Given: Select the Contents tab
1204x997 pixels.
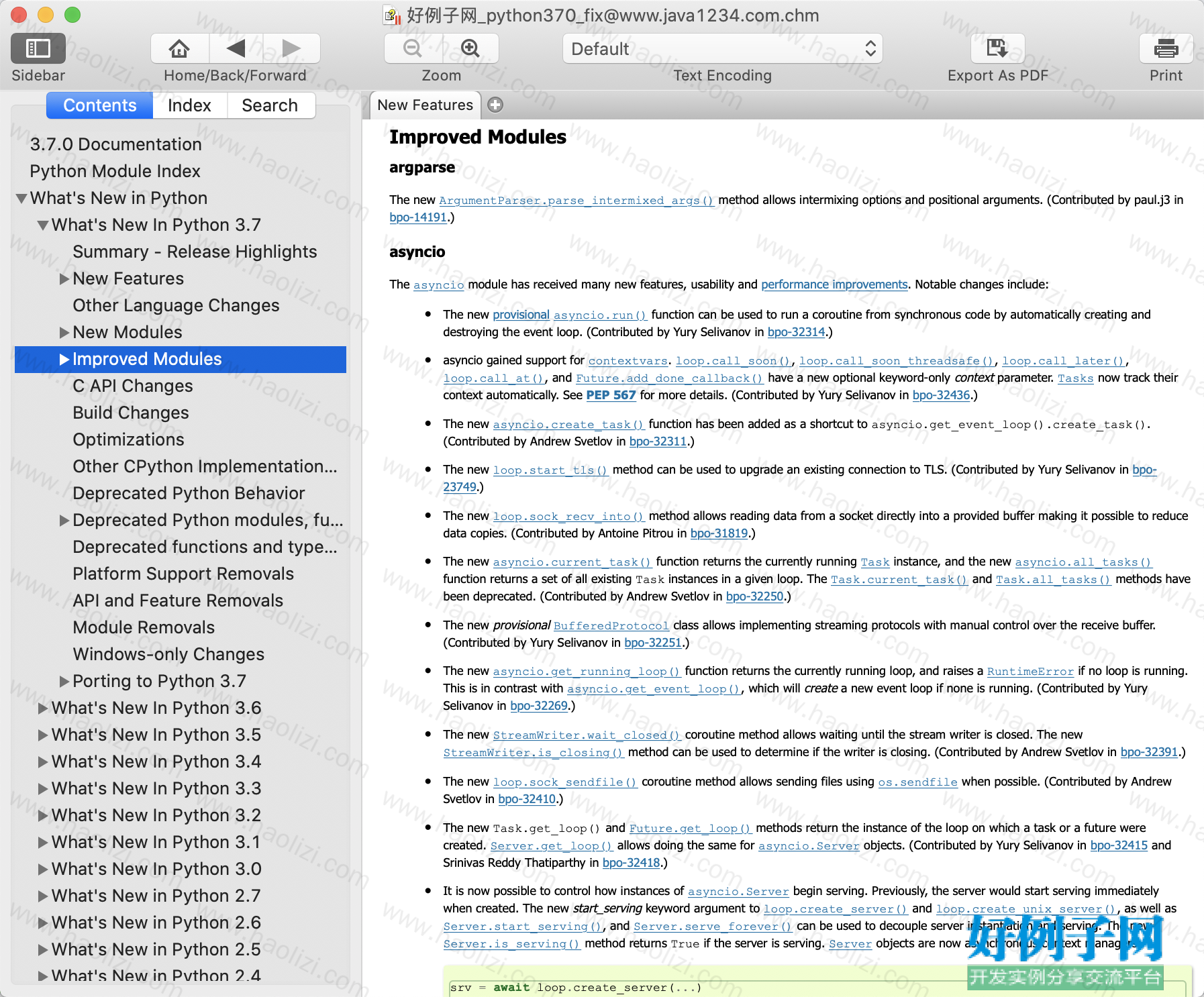Looking at the screenshot, I should (100, 105).
